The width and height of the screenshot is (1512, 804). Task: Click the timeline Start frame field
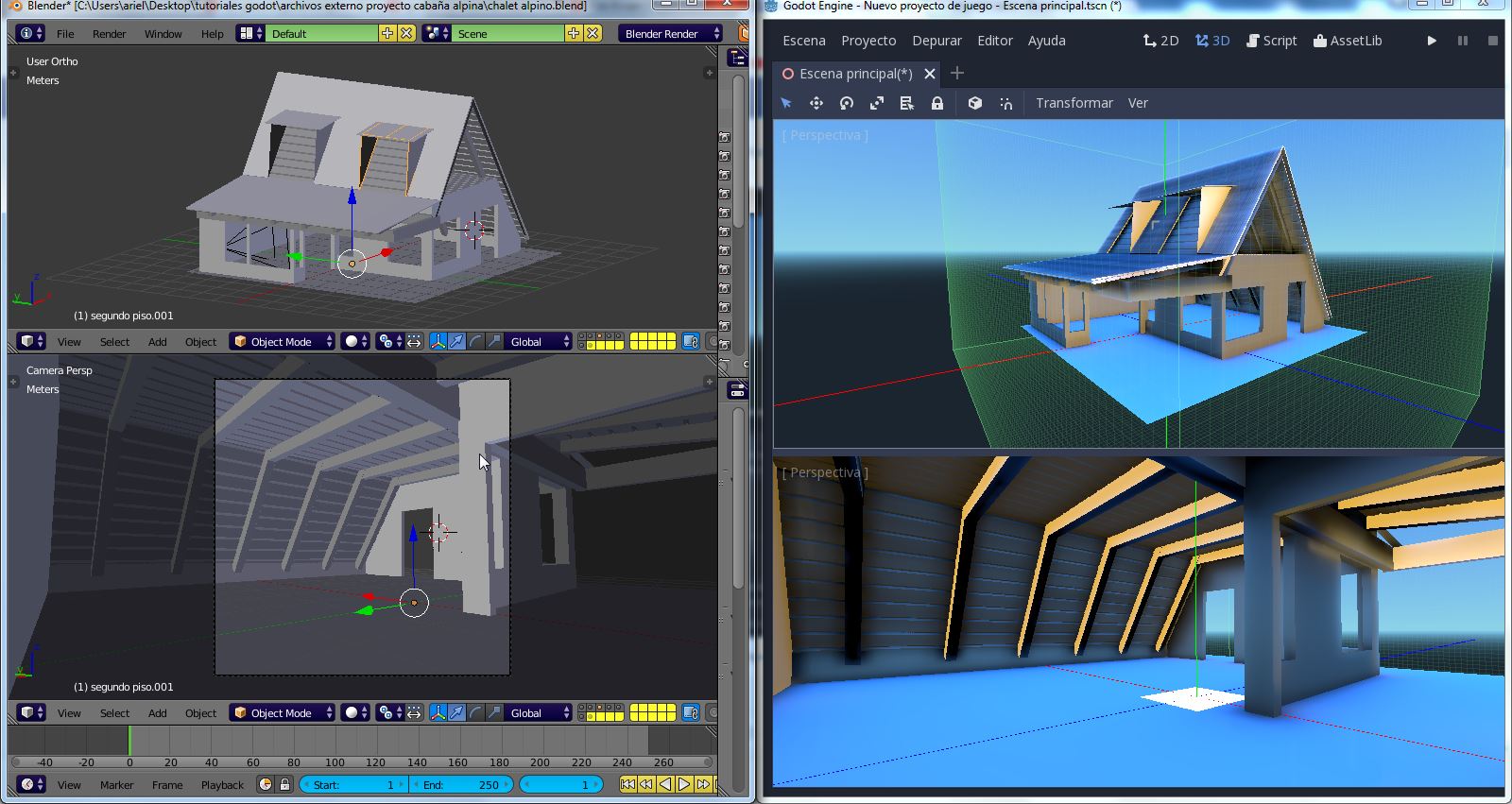[353, 784]
